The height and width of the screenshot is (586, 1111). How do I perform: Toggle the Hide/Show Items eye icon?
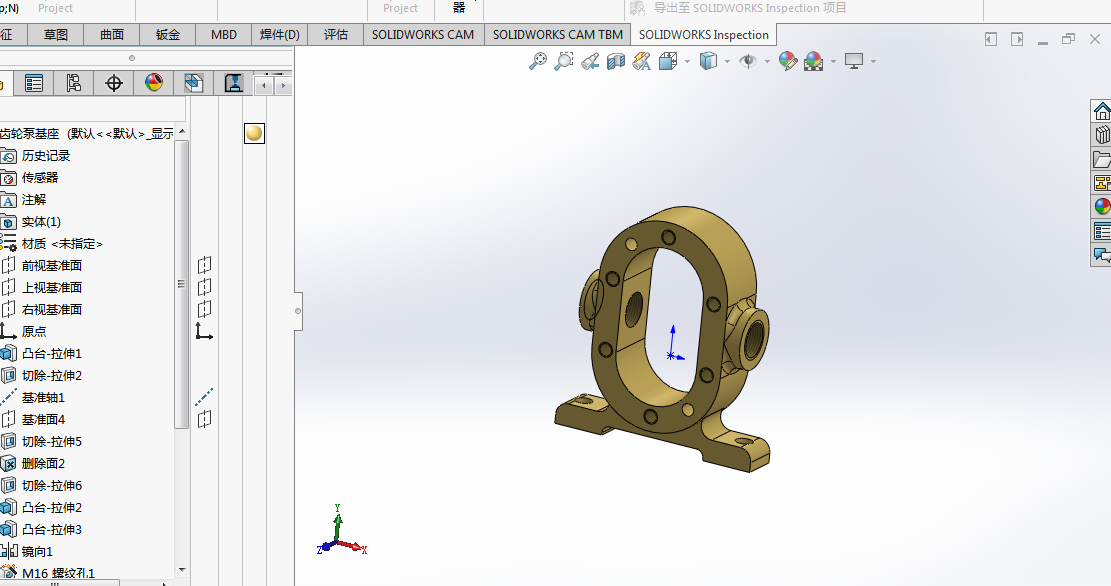click(x=748, y=62)
